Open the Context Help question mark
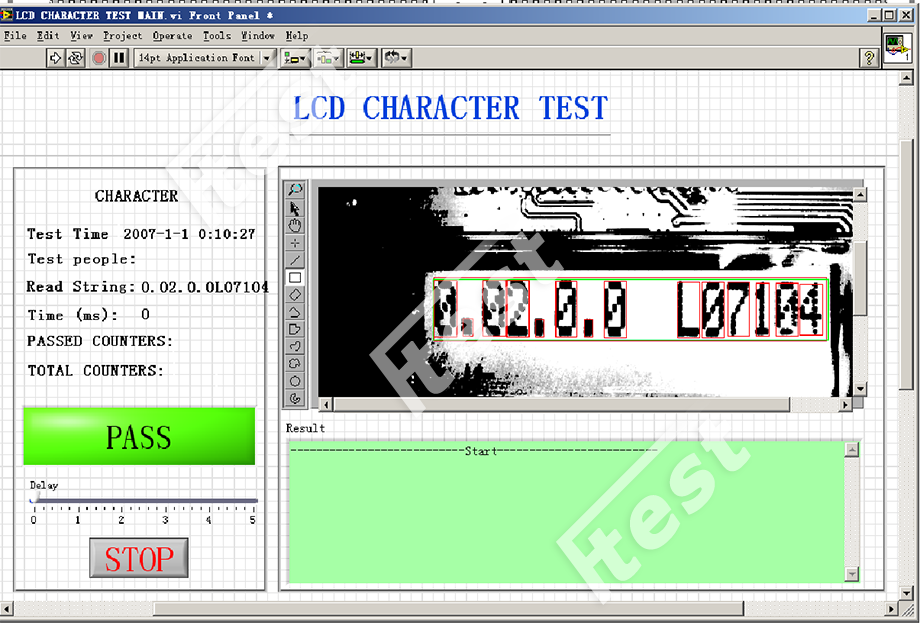The width and height of the screenshot is (920, 623). pos(869,58)
